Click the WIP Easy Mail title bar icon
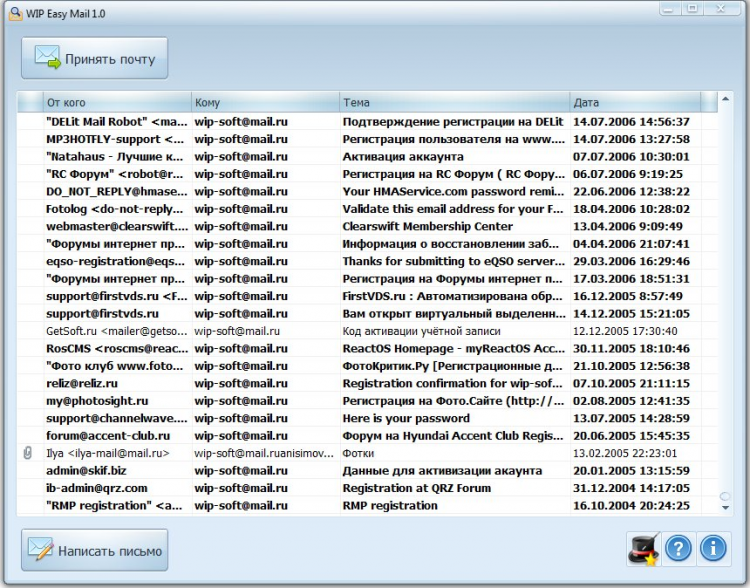This screenshot has height=588, width=750. (16, 14)
